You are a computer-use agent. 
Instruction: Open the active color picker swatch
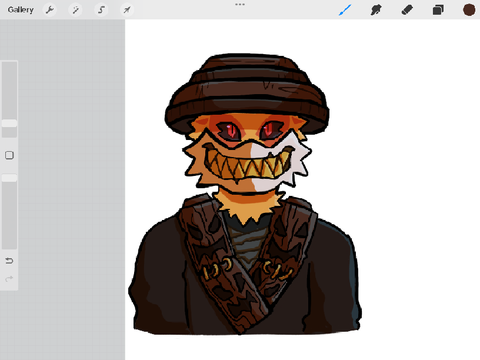[x=469, y=10]
